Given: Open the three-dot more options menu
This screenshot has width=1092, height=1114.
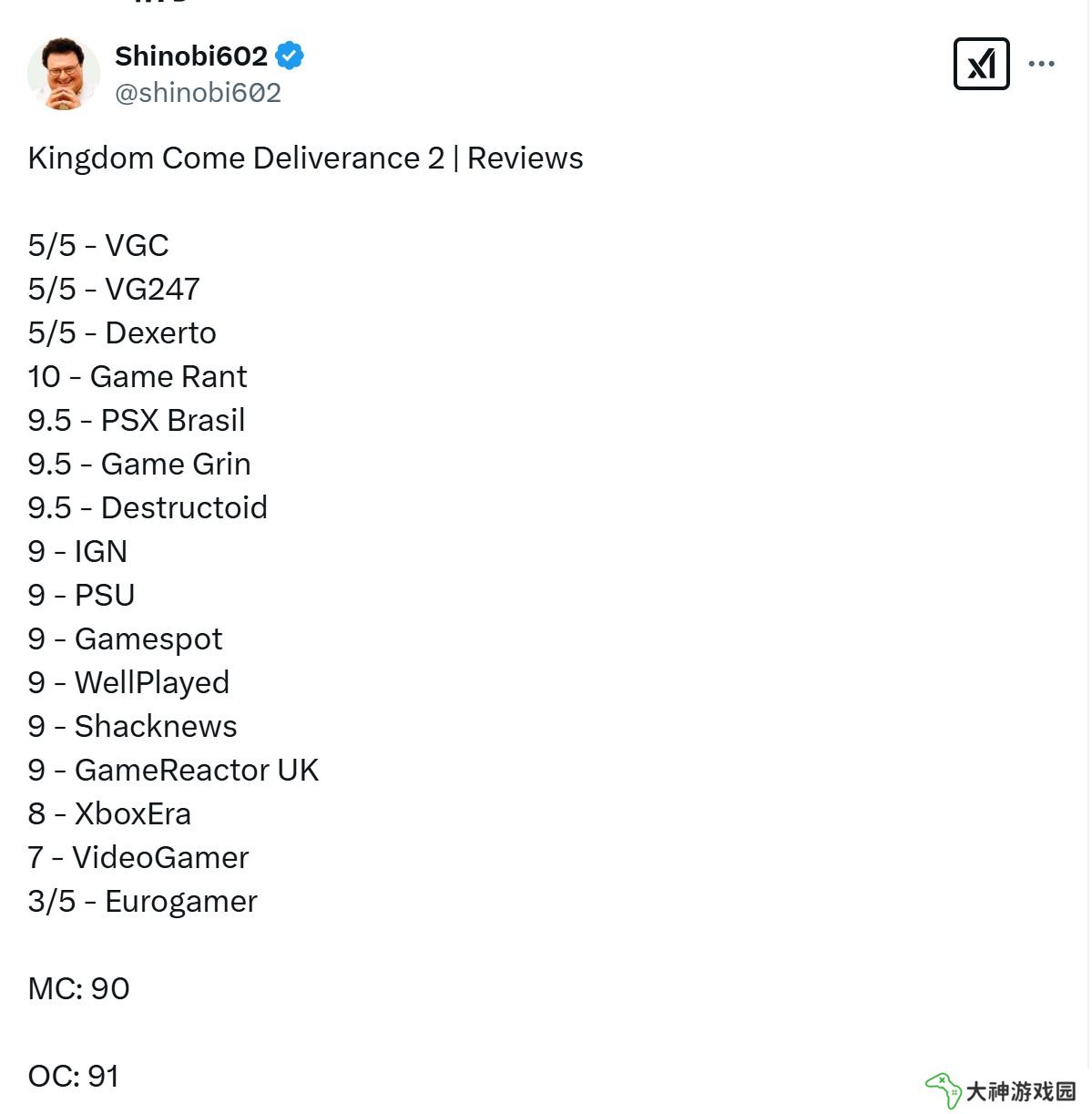Looking at the screenshot, I should coord(1041,64).
